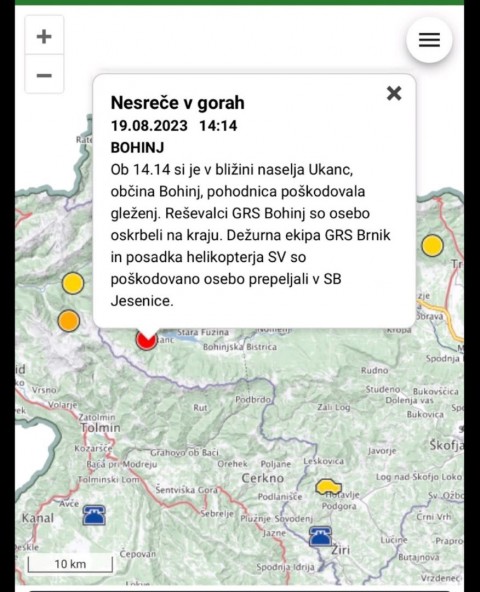Viewport: 480px width, 592px height.
Task: Click the Kanal town label
Action: pos(38,518)
